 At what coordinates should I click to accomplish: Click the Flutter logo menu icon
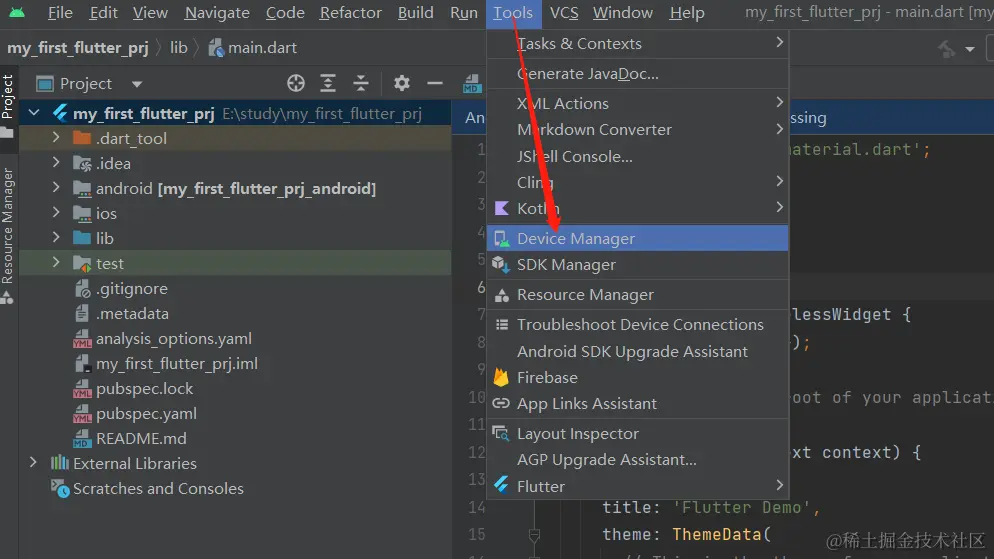point(501,485)
